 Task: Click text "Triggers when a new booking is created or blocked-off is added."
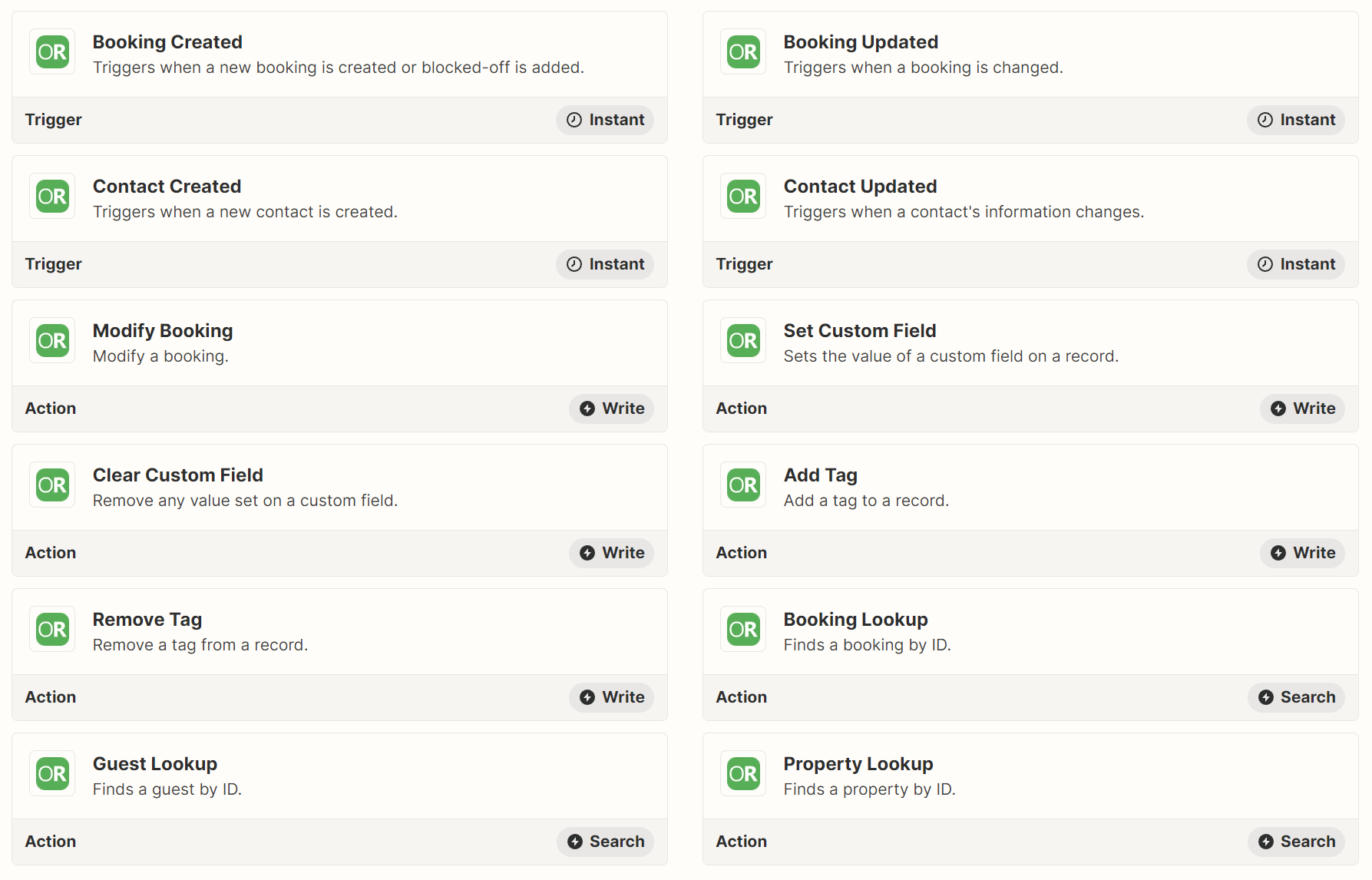click(339, 68)
